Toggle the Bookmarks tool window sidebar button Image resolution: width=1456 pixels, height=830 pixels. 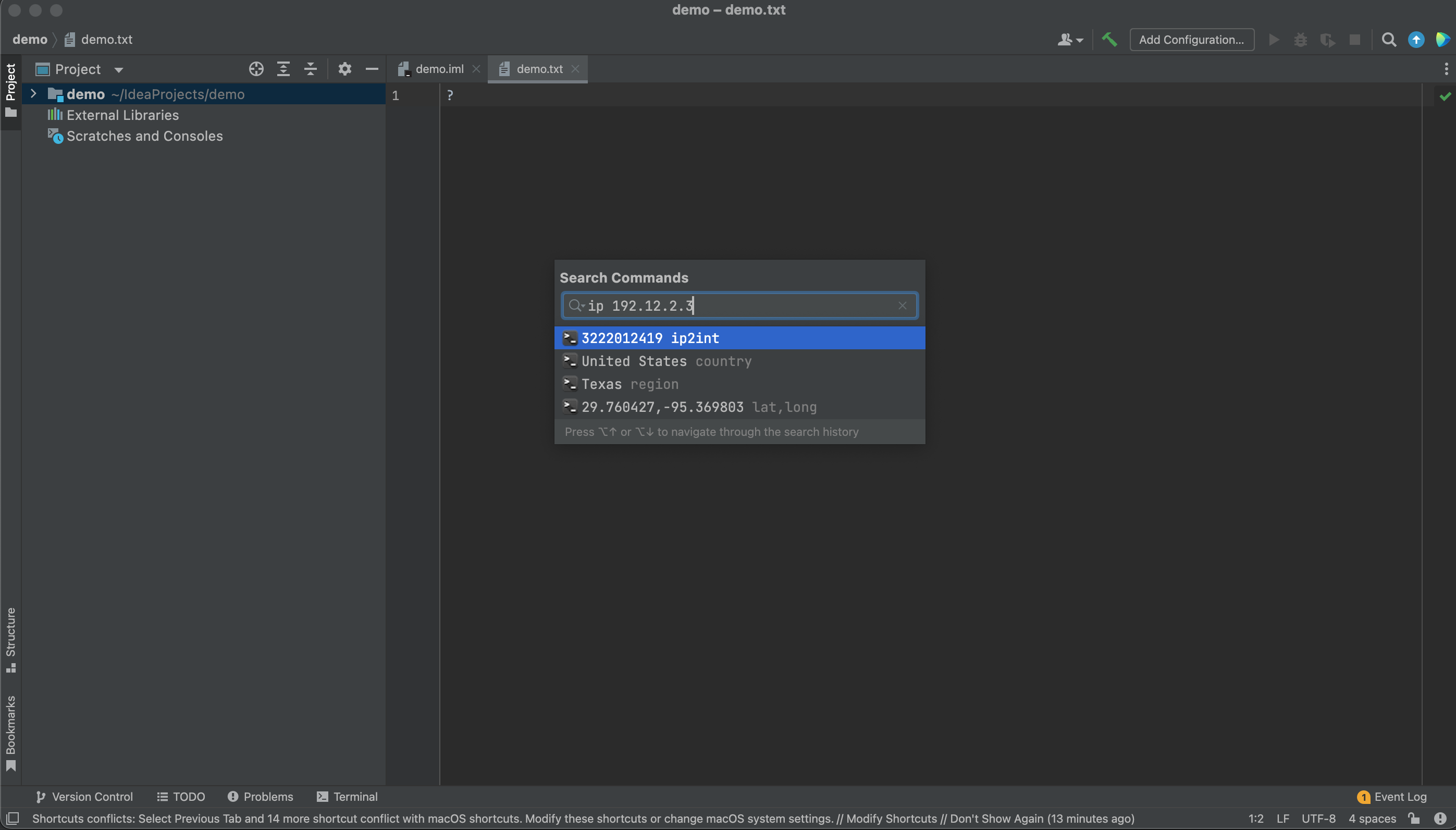10,733
